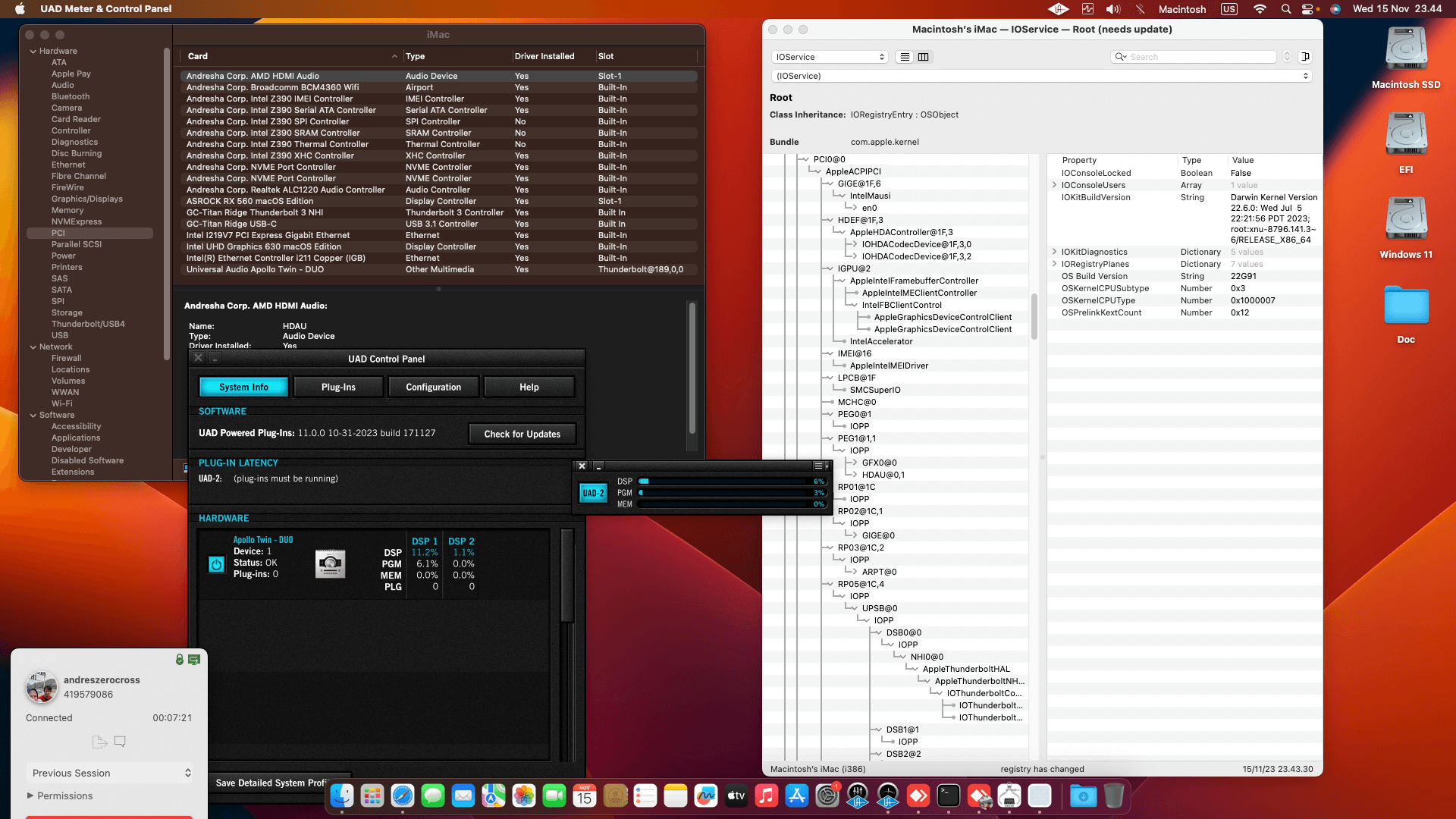Collapse the PCI0@0 tree node
The height and width of the screenshot is (819, 1456).
805,159
